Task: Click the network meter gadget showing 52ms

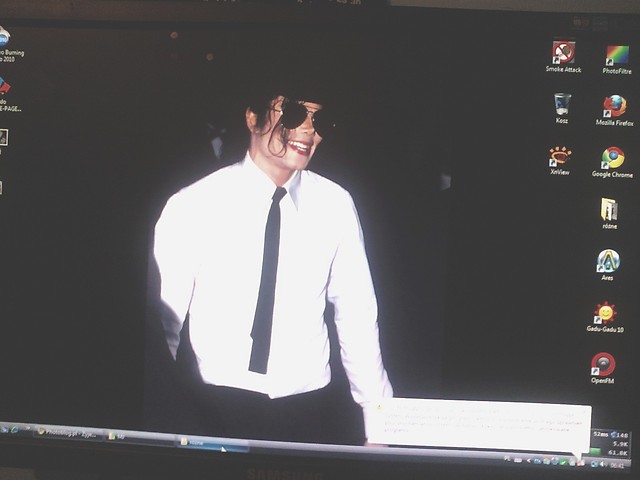Action: 611,444
